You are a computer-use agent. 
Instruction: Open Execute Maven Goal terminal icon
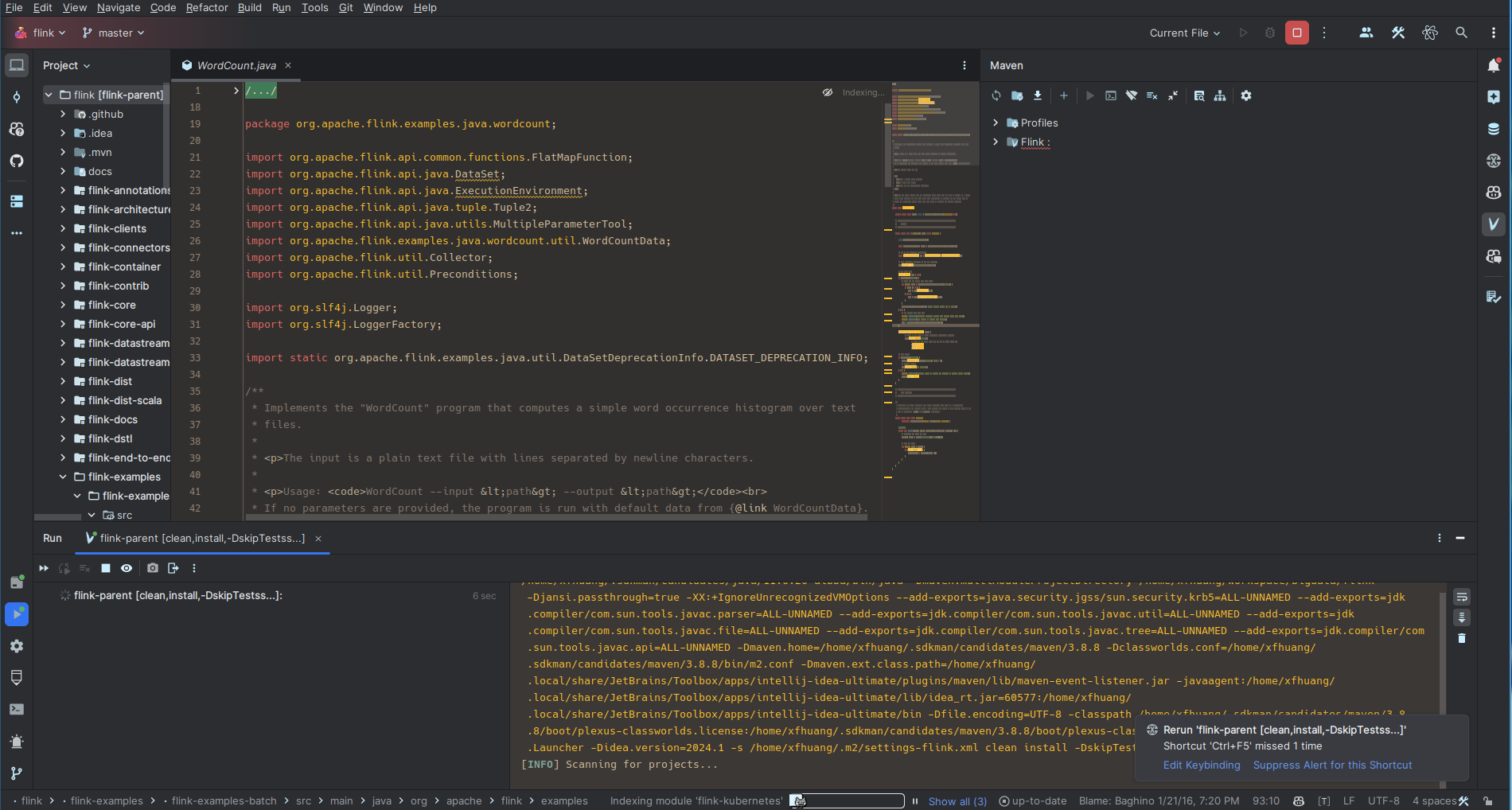1111,95
